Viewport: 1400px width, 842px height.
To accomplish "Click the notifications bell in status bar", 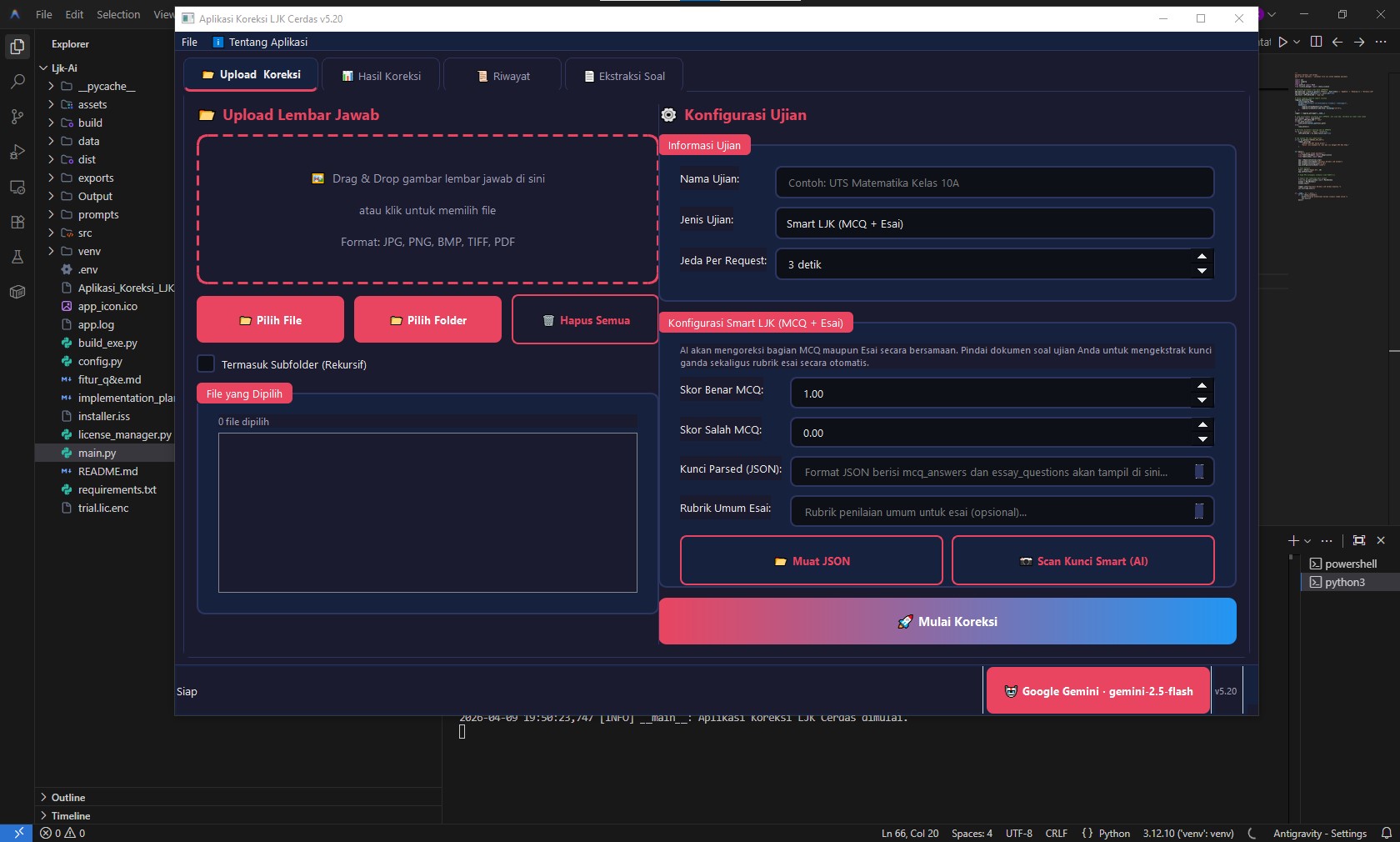I will tap(1386, 833).
